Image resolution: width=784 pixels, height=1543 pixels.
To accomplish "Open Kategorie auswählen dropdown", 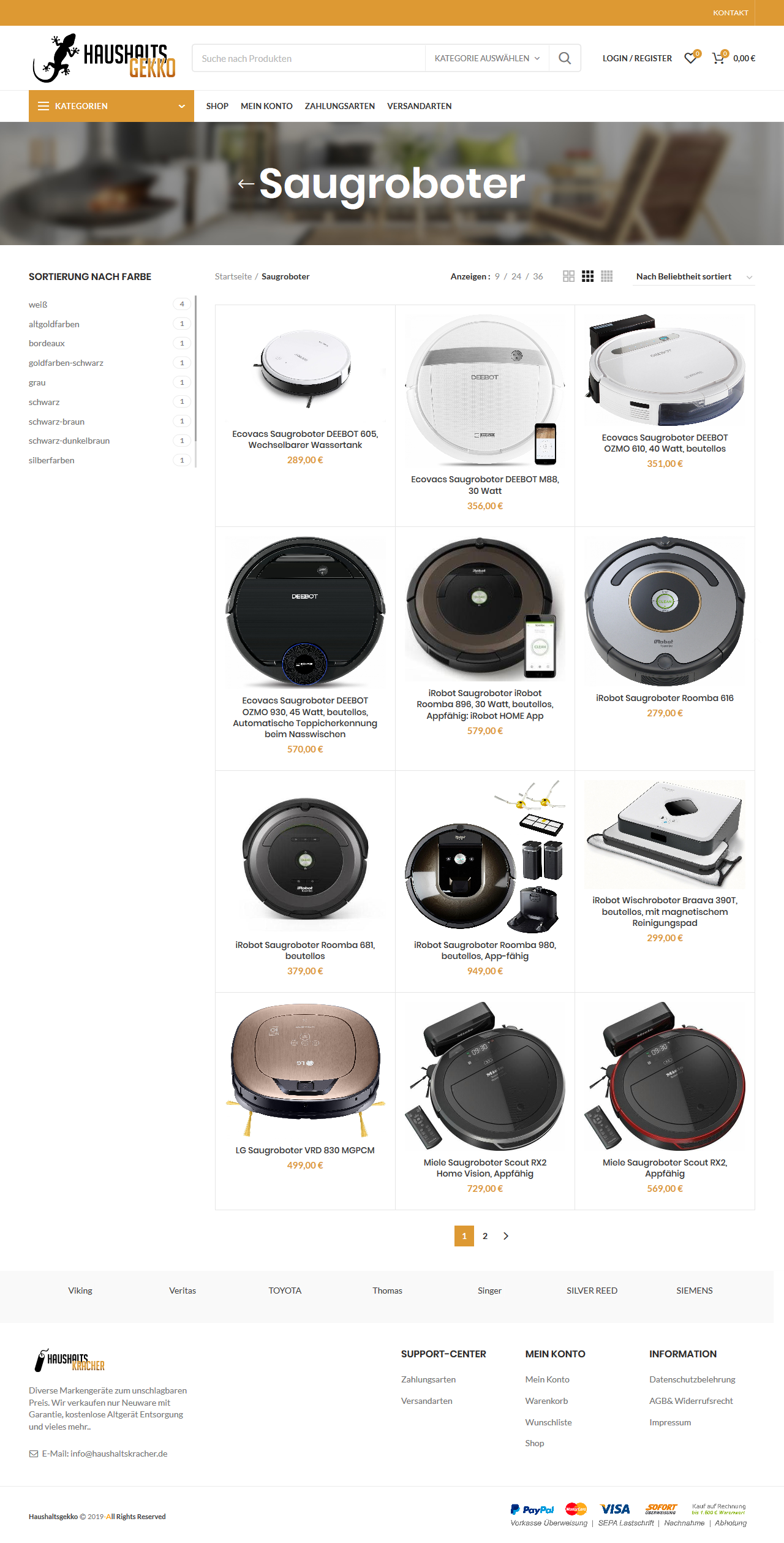I will pyautogui.click(x=487, y=58).
